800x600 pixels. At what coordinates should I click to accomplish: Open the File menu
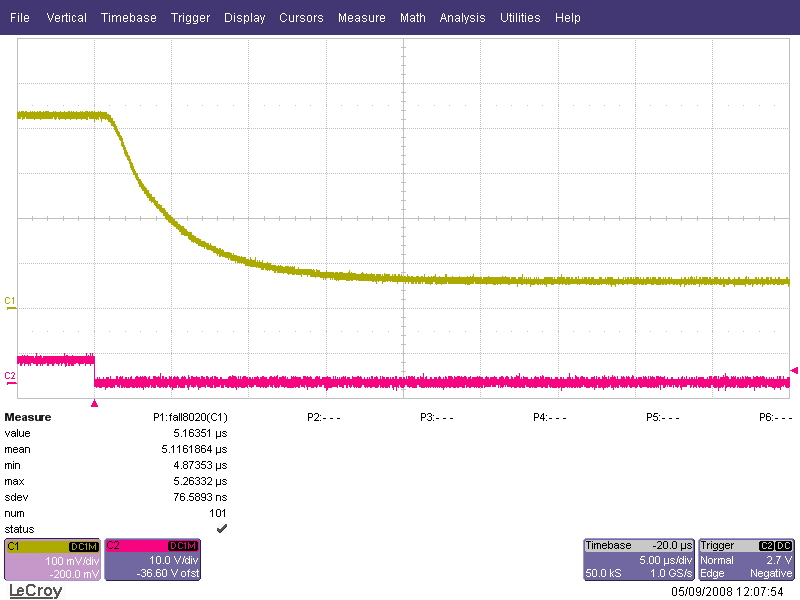tap(20, 18)
